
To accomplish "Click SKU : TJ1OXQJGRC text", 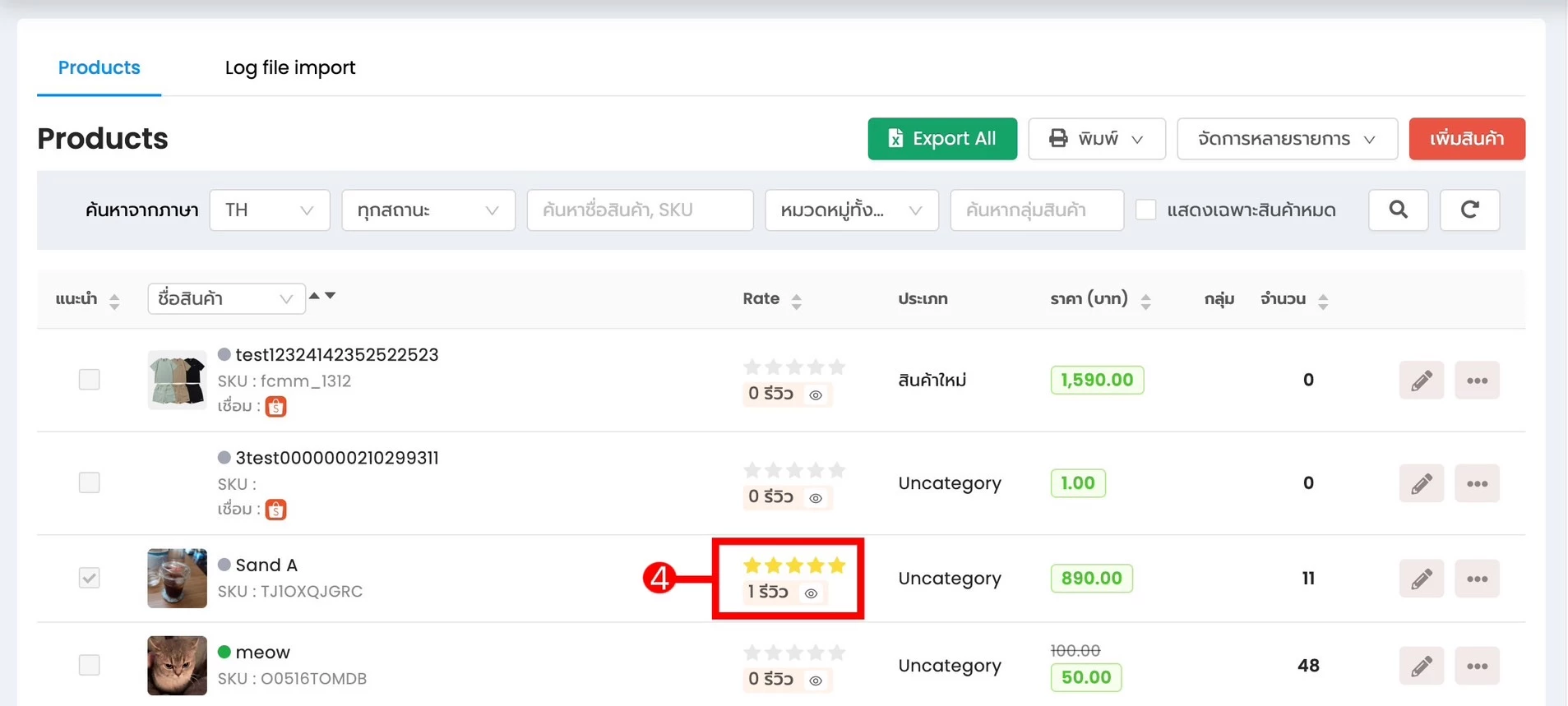I will [290, 591].
